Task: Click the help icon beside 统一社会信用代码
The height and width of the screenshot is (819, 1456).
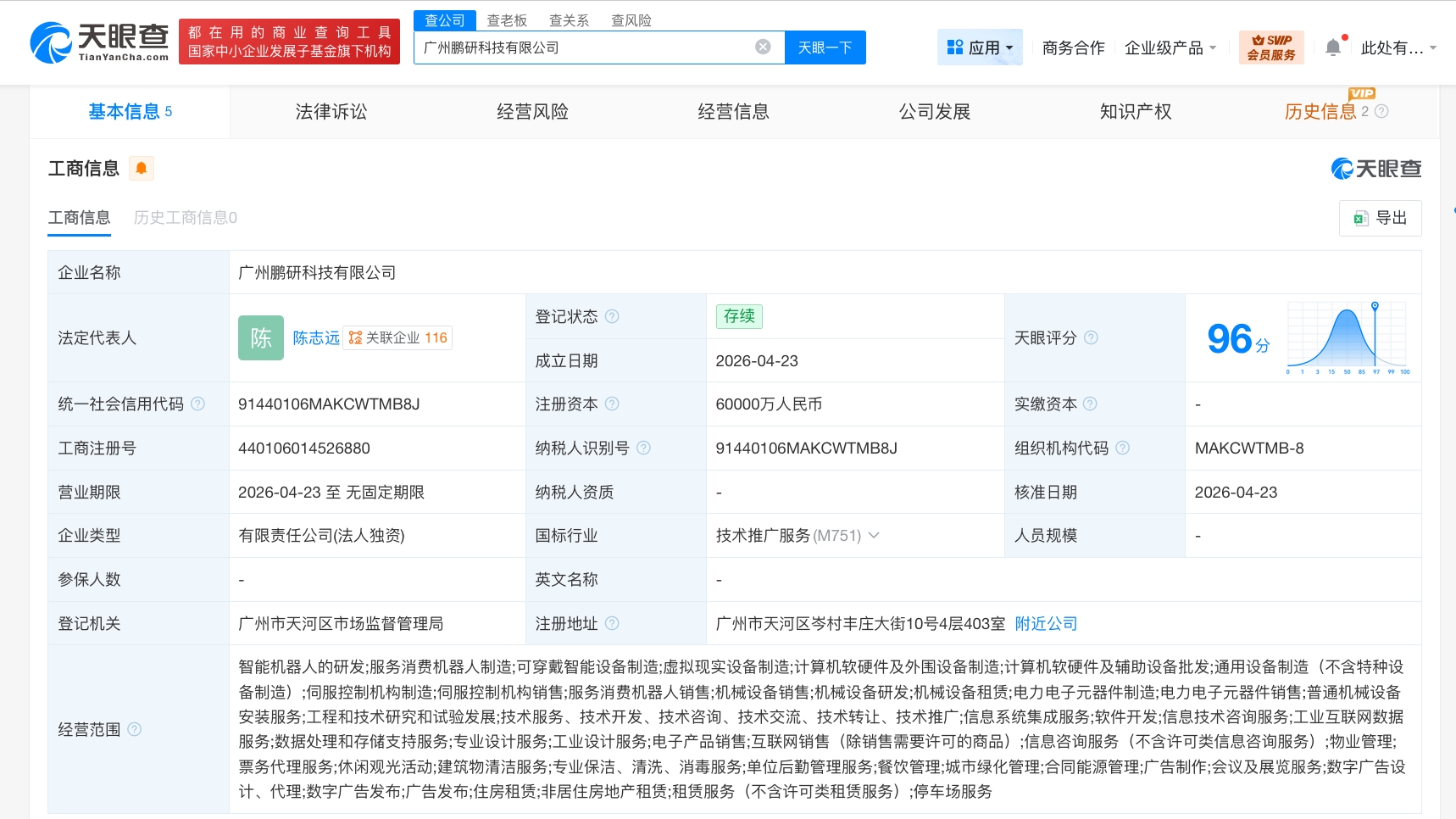Action: [200, 404]
